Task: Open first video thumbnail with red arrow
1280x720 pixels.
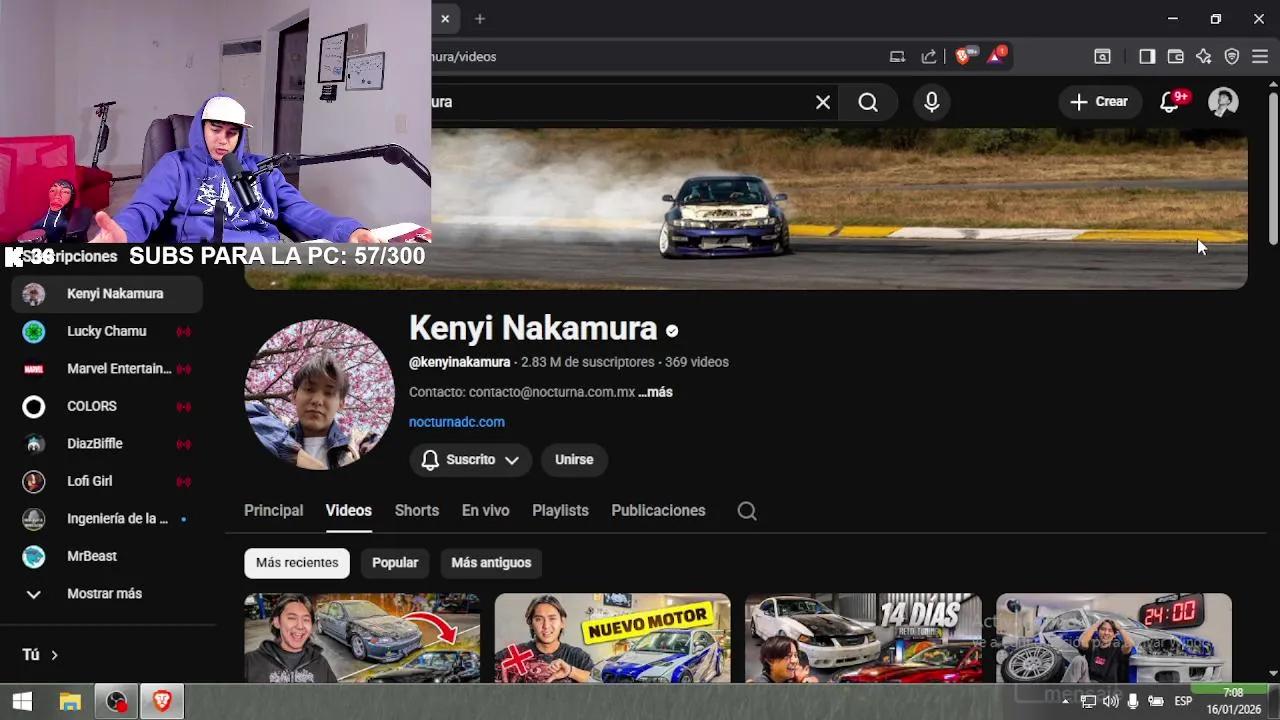Action: tap(362, 638)
